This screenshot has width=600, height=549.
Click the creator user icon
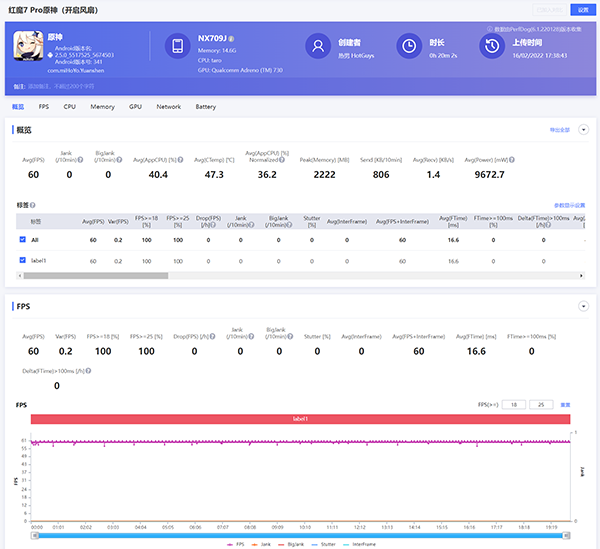click(x=318, y=46)
